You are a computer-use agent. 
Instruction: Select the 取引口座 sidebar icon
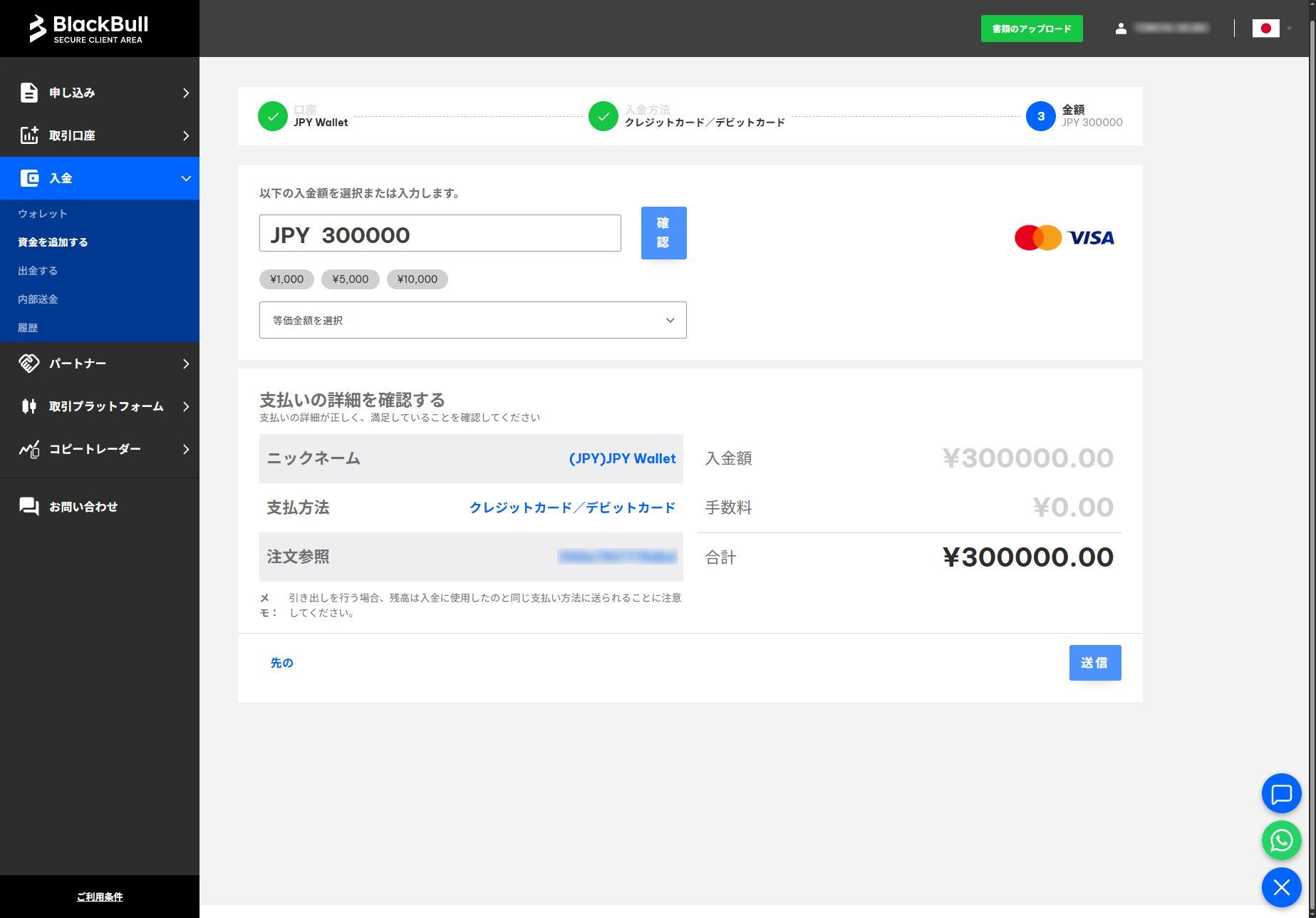click(29, 135)
